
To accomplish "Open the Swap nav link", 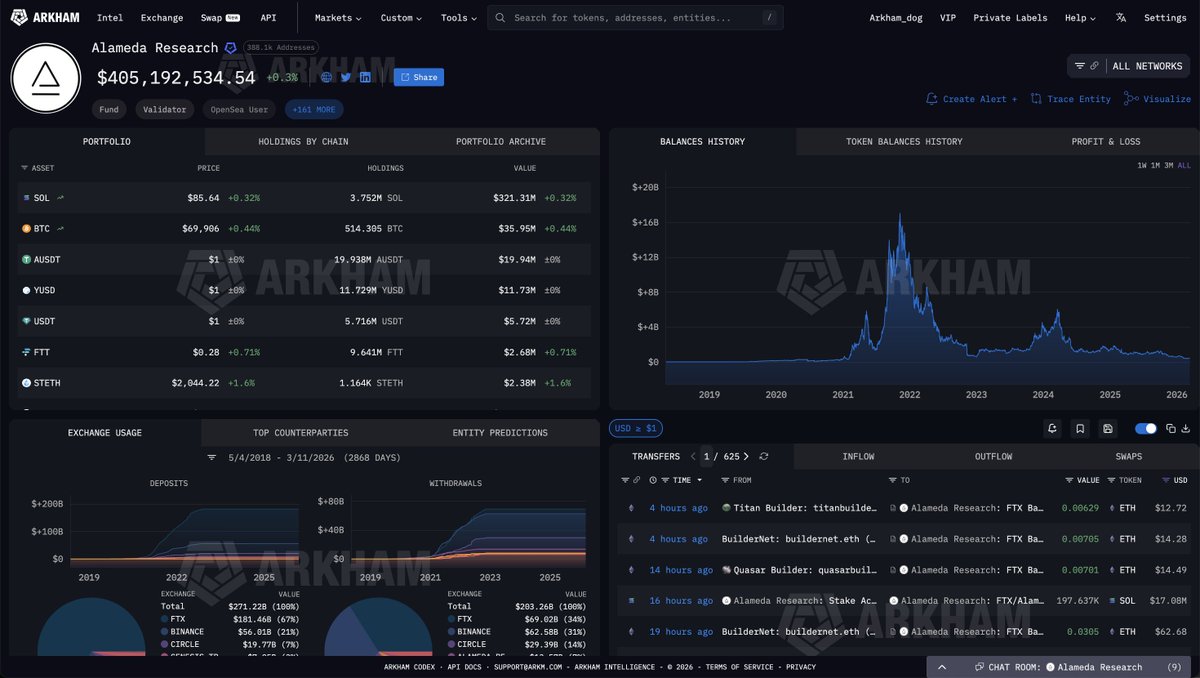I will pyautogui.click(x=220, y=18).
